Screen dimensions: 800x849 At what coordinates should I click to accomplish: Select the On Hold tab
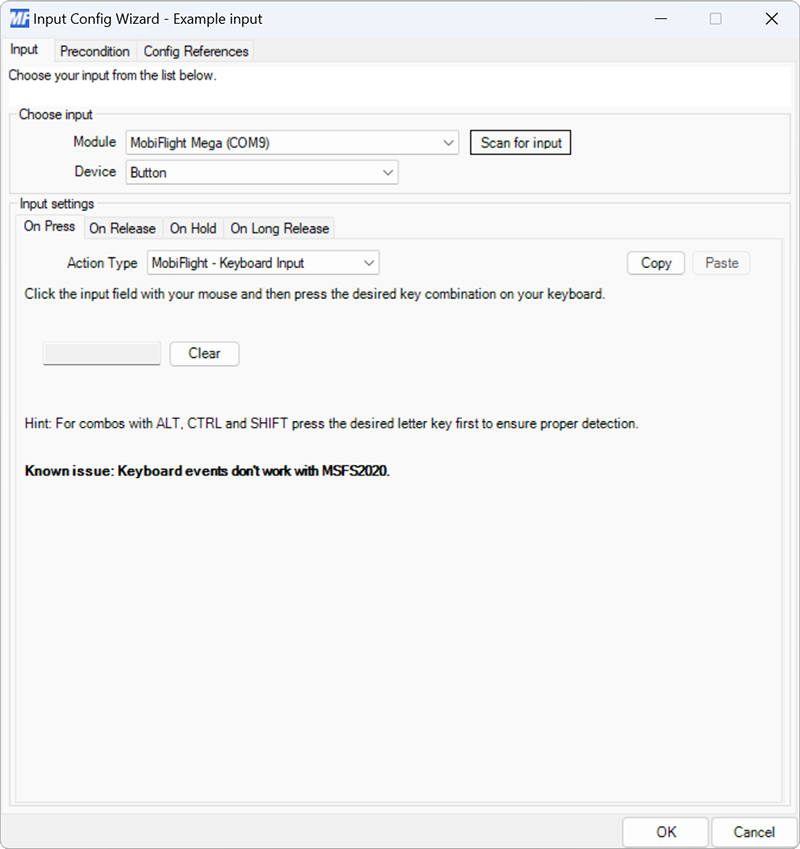tap(192, 228)
